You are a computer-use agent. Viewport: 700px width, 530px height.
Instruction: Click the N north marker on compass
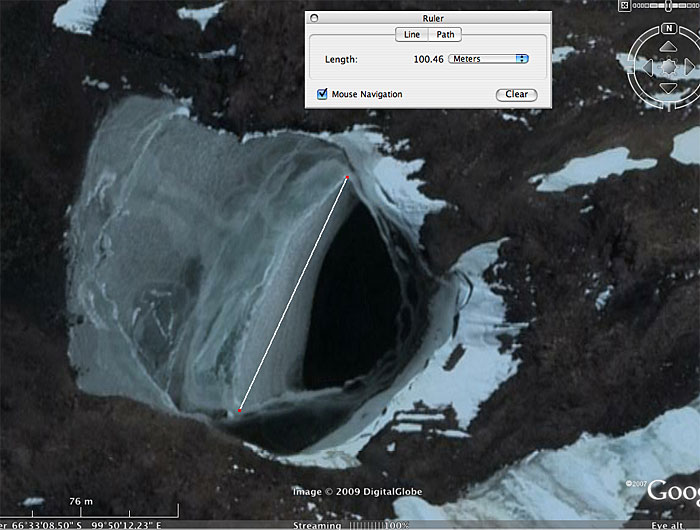click(668, 28)
